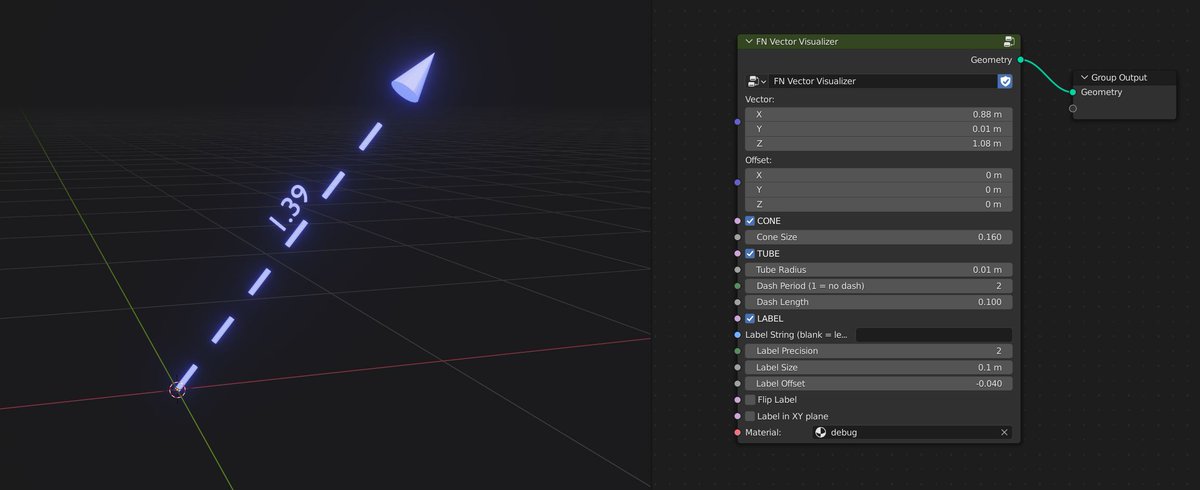
Task: Enable Label in XY plane checkbox
Action: click(x=750, y=416)
